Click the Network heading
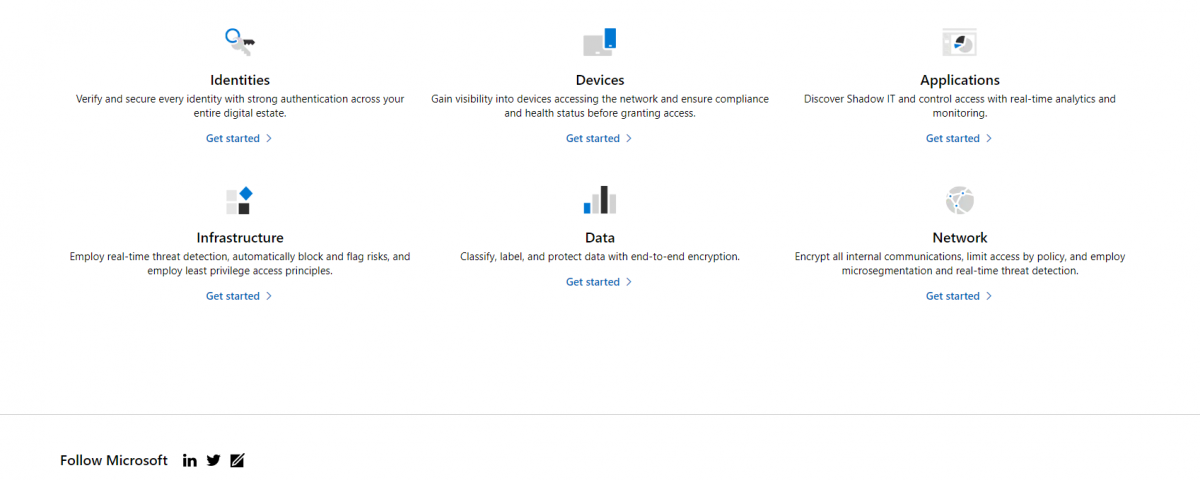This screenshot has height=480, width=1200. pos(960,238)
